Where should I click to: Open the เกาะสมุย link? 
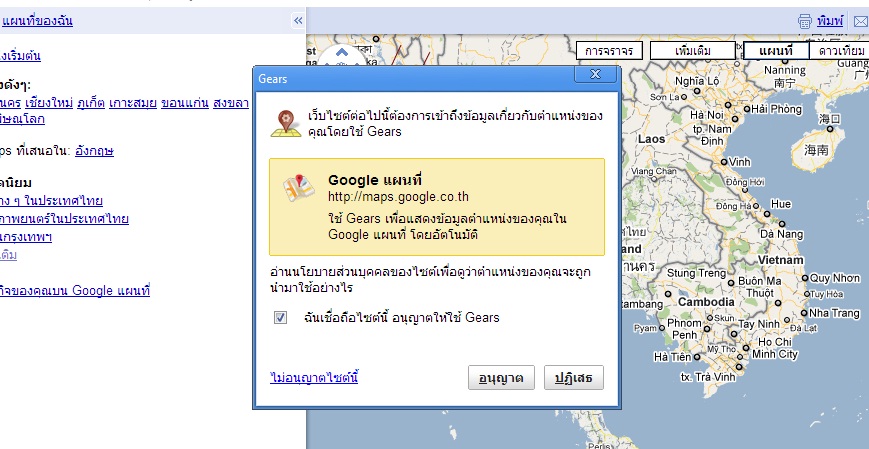coord(133,103)
